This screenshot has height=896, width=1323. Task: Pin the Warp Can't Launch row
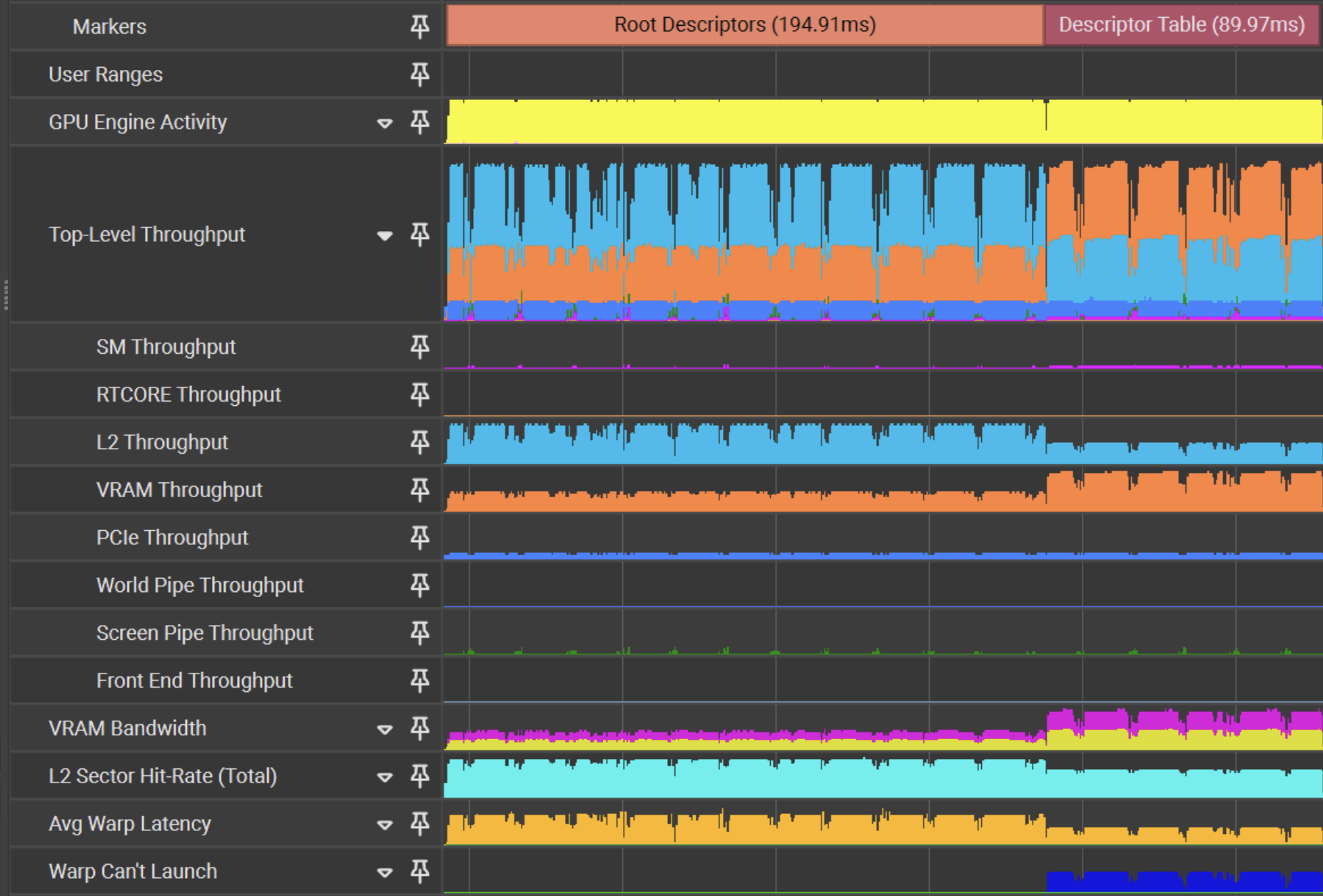420,872
